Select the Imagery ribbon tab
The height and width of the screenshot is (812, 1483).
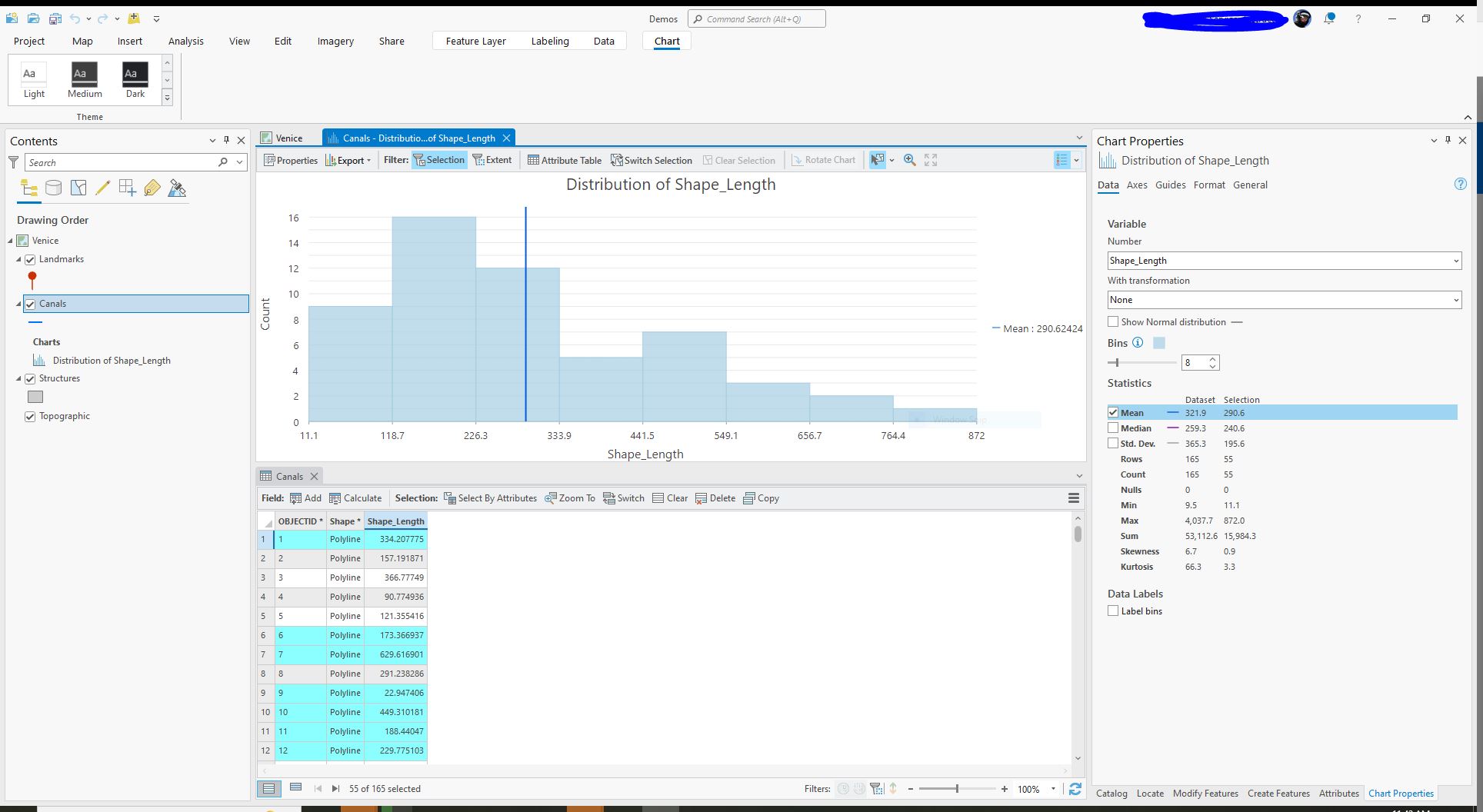(x=335, y=41)
